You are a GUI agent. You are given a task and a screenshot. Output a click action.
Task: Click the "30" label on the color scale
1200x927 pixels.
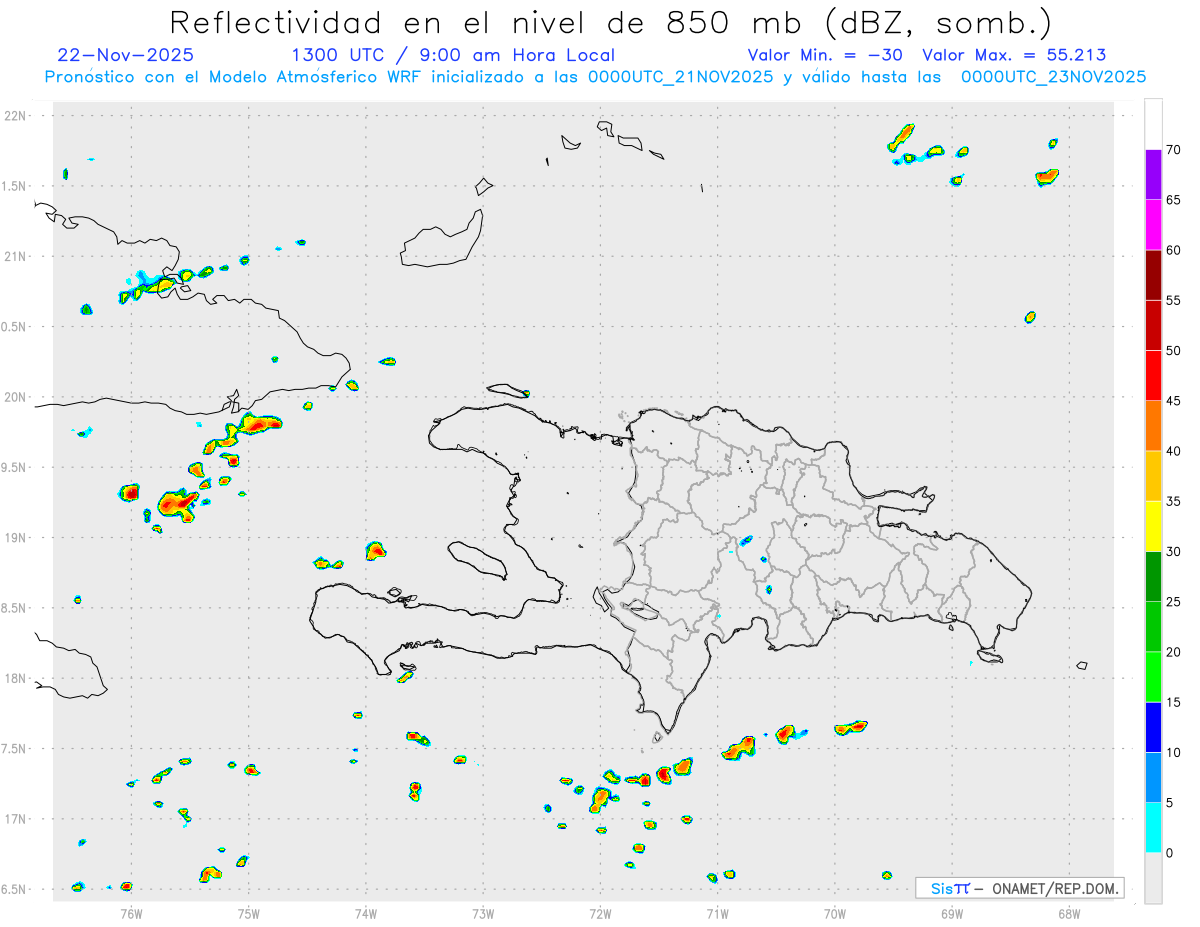coord(1173,552)
